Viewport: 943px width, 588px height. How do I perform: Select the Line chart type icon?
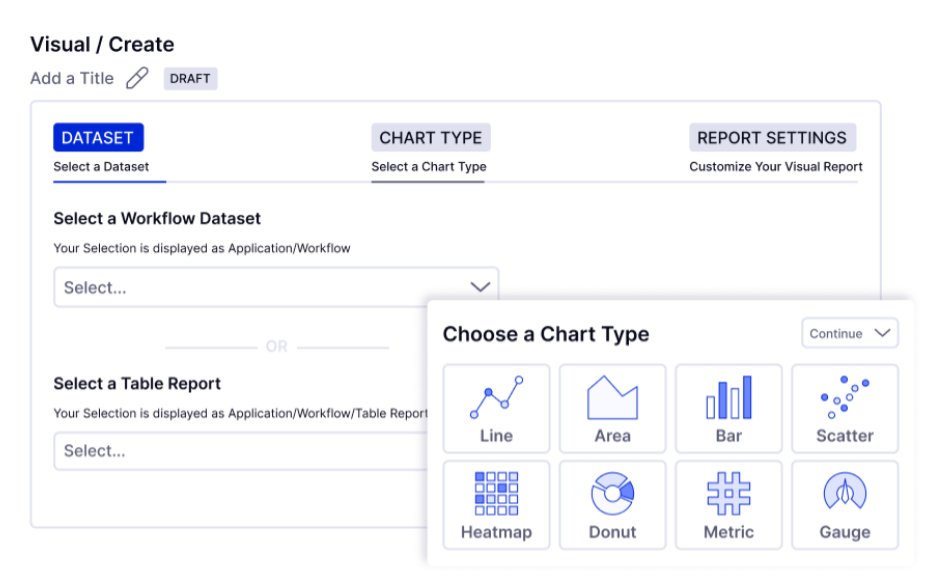tap(497, 397)
